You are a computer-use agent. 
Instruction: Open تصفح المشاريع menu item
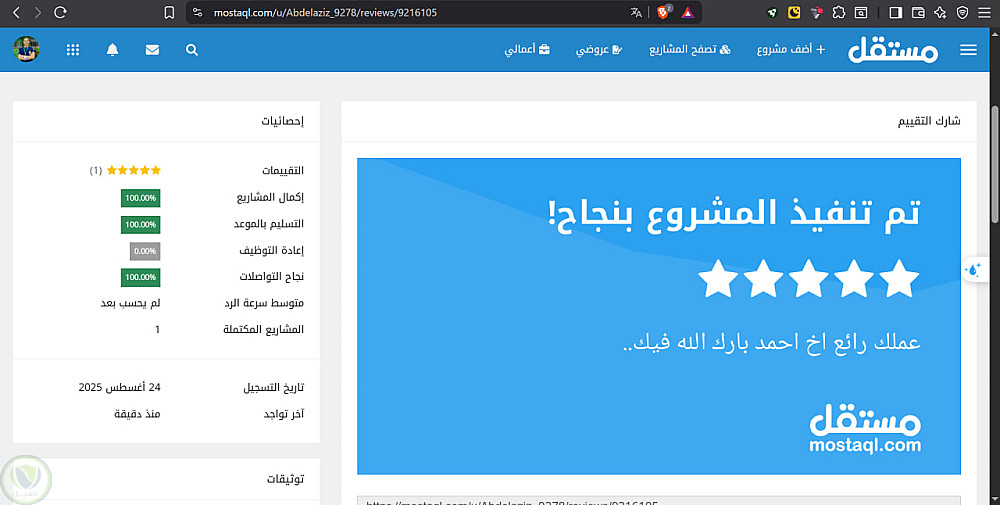click(689, 49)
